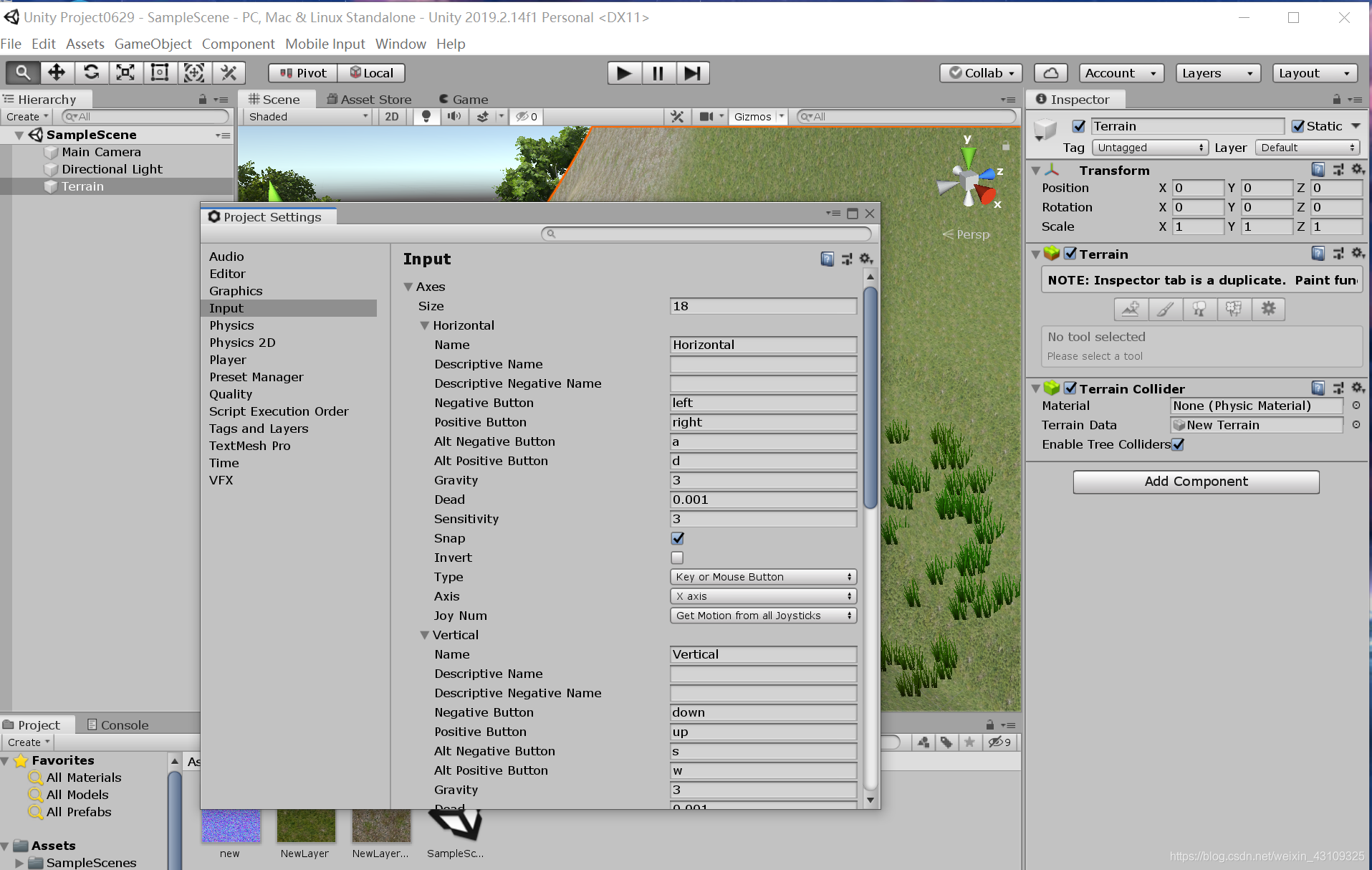Open the Type dropdown
Screen dimensions: 1372x870
pyautogui.click(x=764, y=577)
